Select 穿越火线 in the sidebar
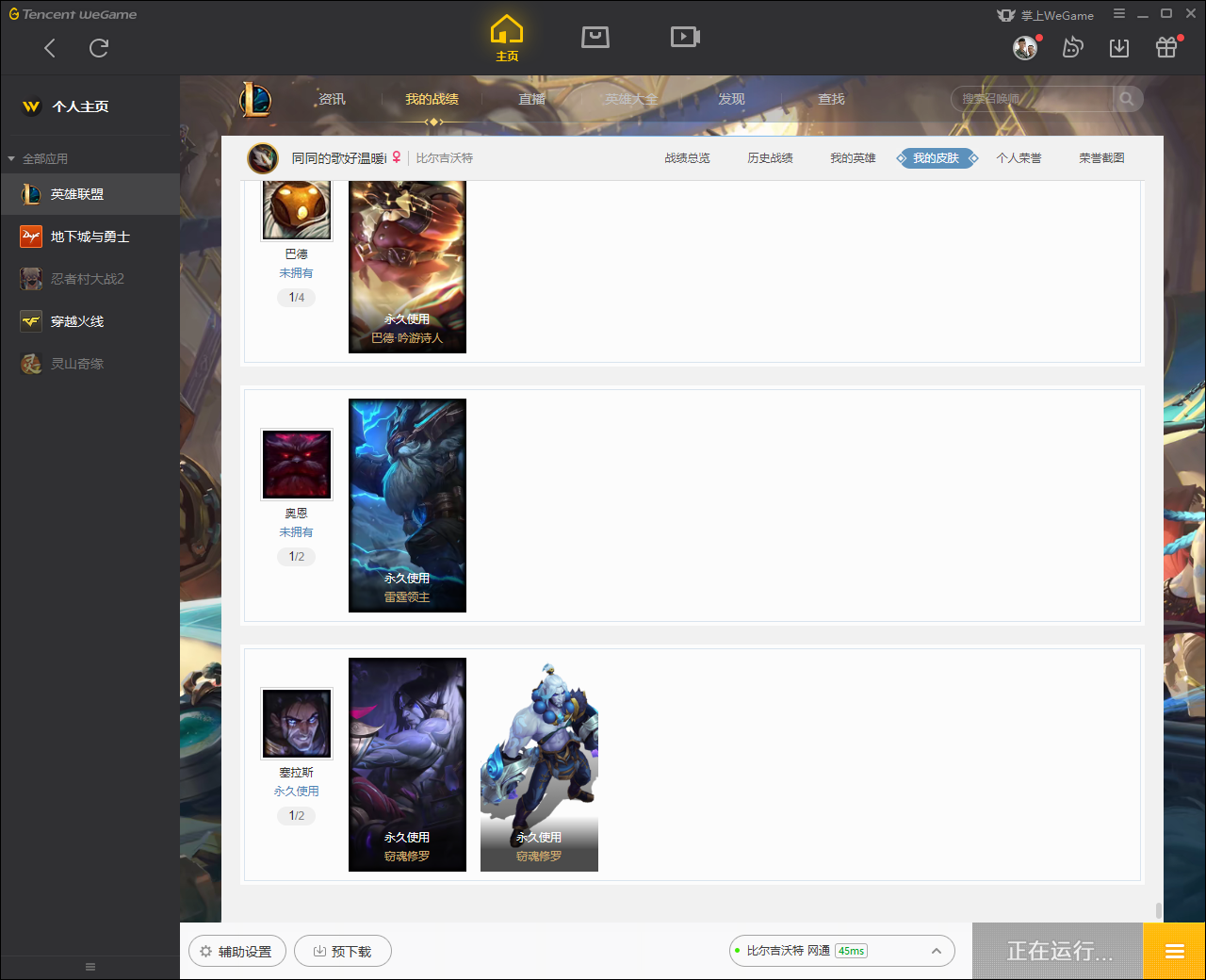 (x=90, y=321)
